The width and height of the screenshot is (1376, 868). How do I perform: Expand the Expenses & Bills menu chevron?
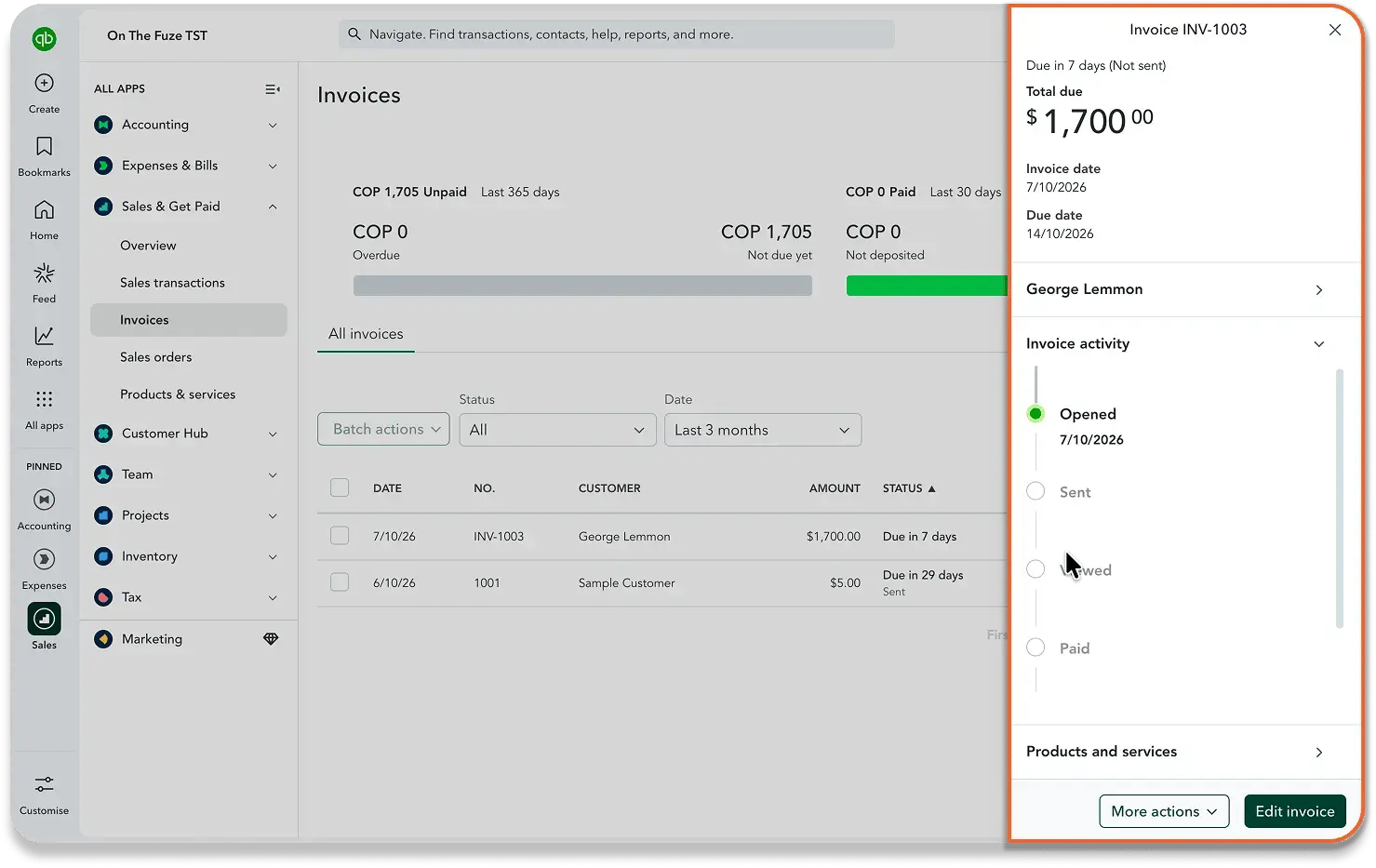pos(273,167)
